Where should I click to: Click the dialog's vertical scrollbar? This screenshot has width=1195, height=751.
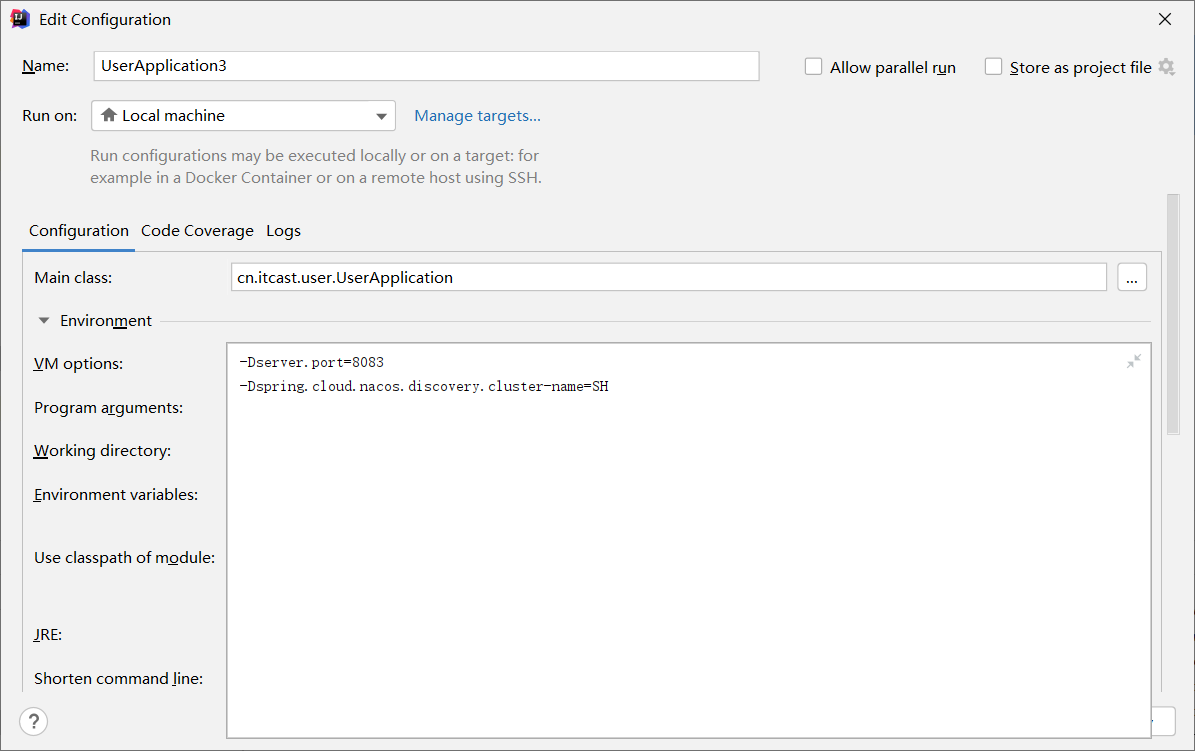(x=1173, y=314)
